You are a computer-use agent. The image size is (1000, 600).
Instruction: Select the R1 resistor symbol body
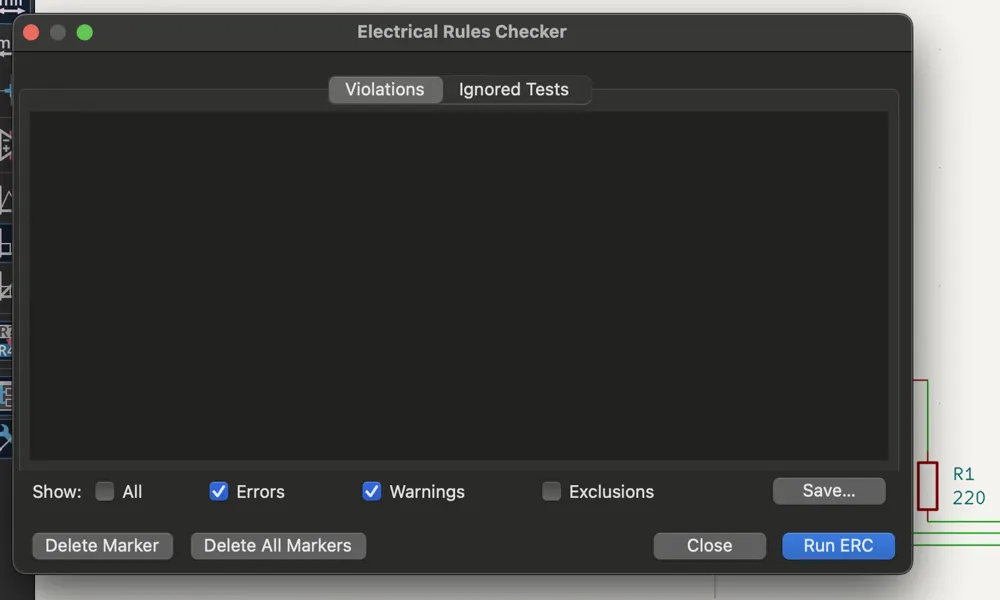[927, 486]
